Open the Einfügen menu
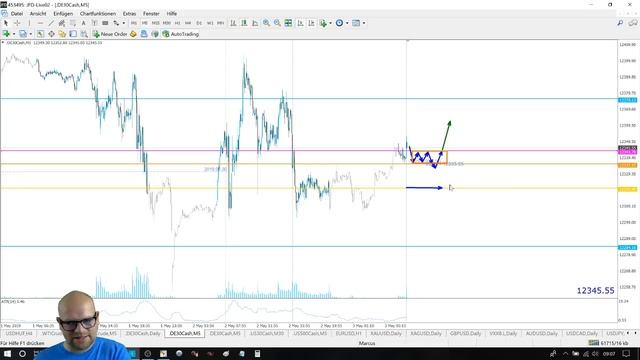This screenshot has width=640, height=360. tap(63, 13)
